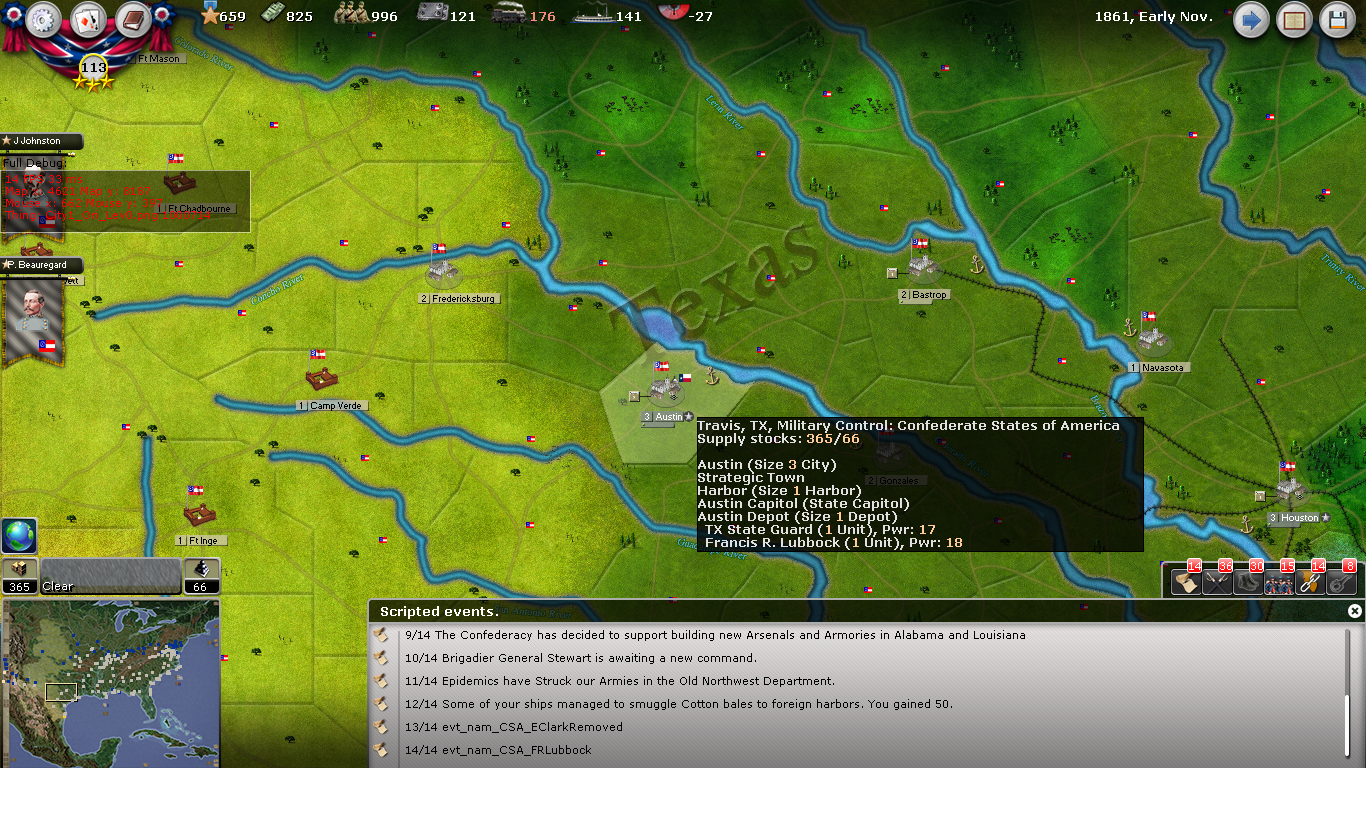Open the gear options menu button
The image size is (1366, 832).
tap(44, 20)
